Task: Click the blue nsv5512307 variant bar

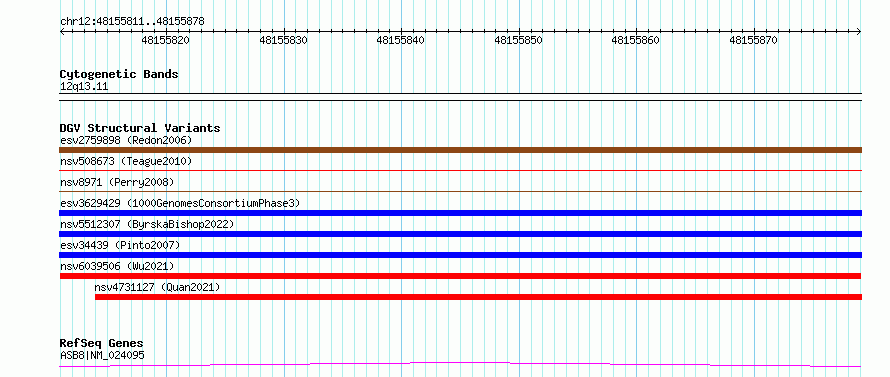Action: point(460,234)
